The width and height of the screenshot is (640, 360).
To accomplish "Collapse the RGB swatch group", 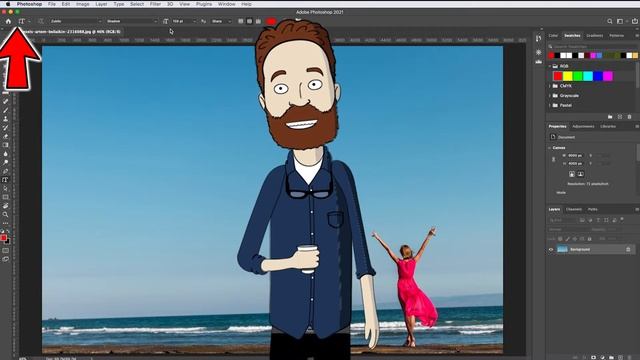I will click(550, 66).
